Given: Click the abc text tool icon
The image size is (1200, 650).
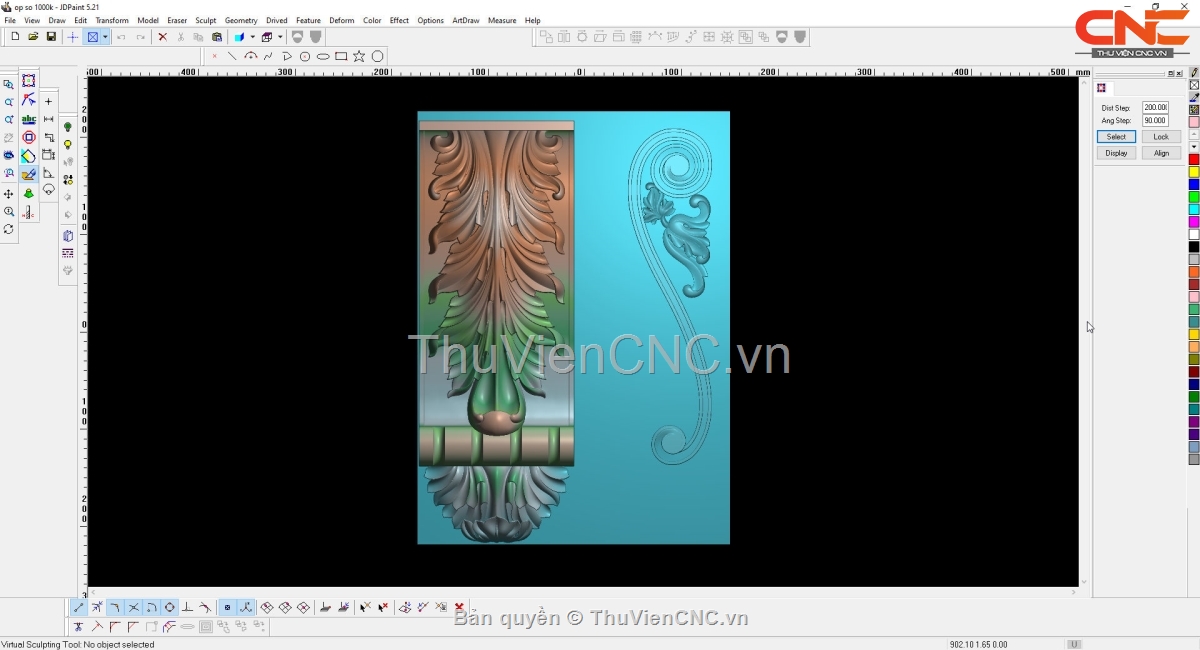Looking at the screenshot, I should pyautogui.click(x=29, y=119).
